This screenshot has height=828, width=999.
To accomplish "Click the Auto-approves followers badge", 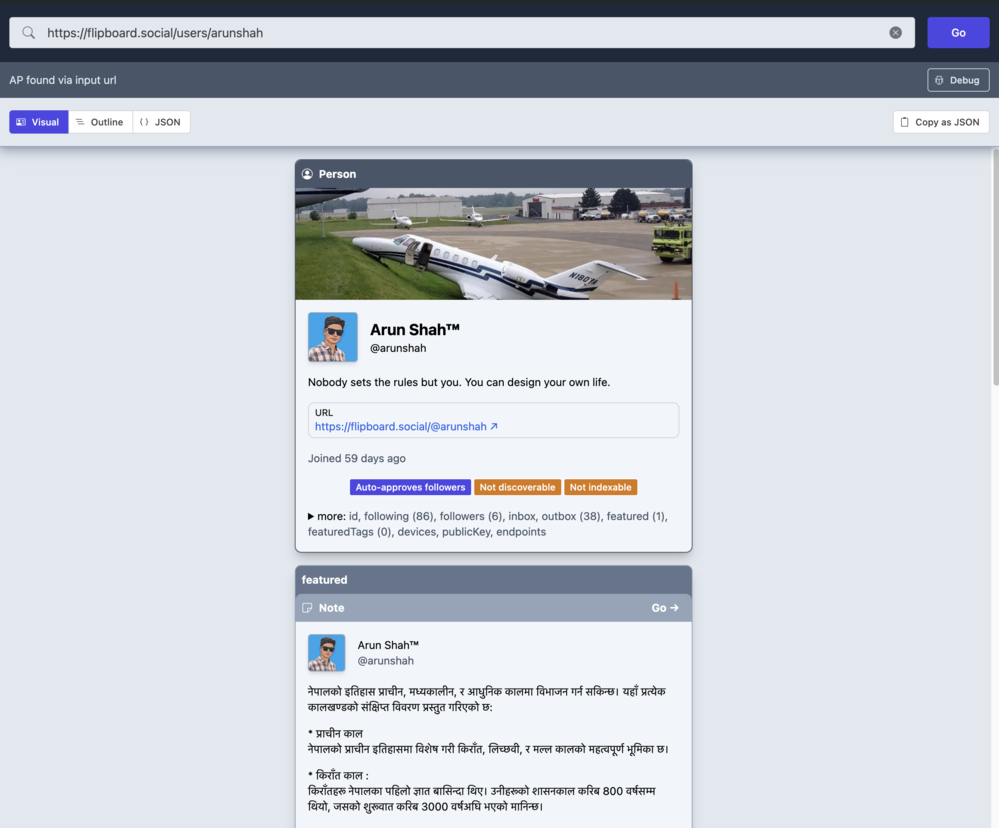I will tap(410, 487).
